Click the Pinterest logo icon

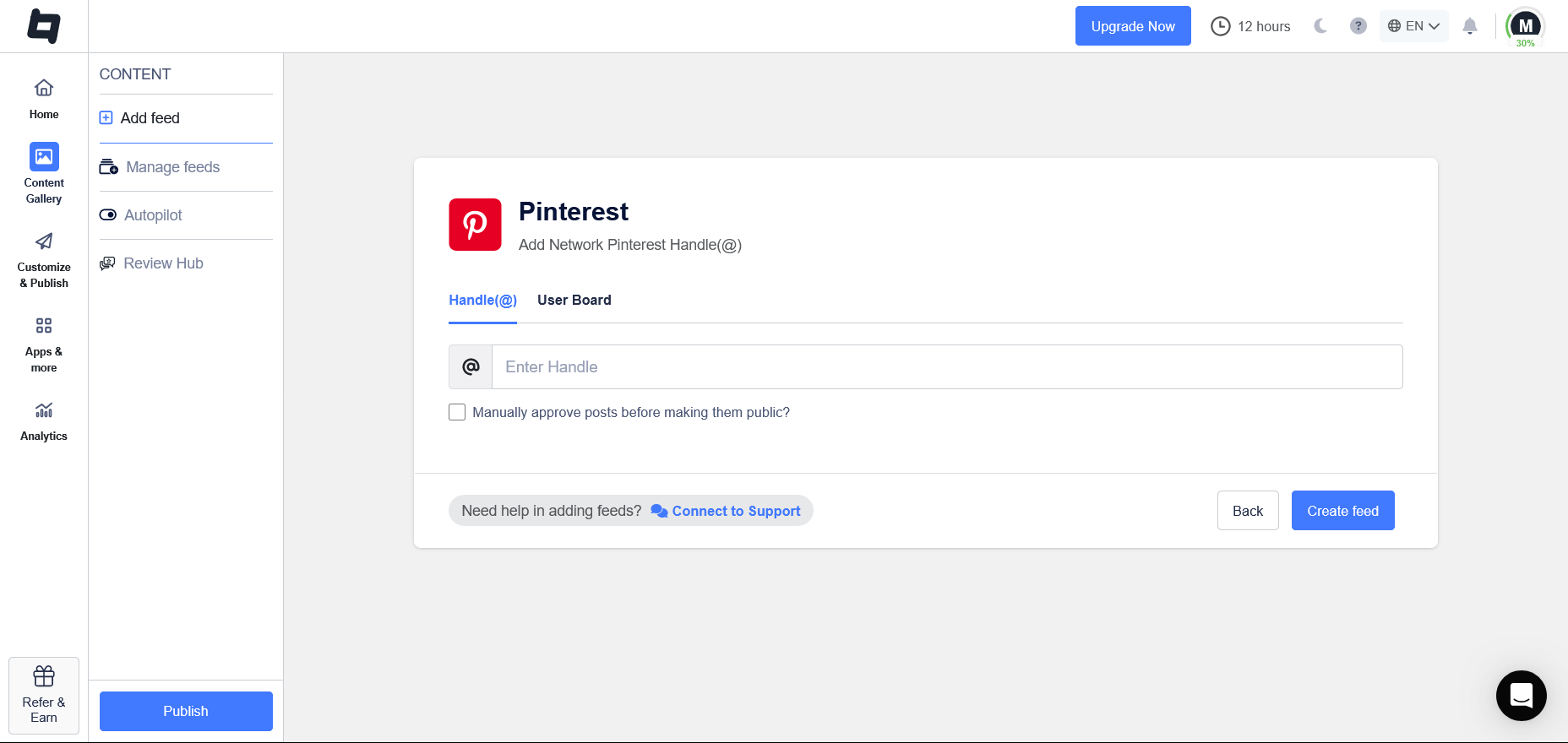(475, 225)
